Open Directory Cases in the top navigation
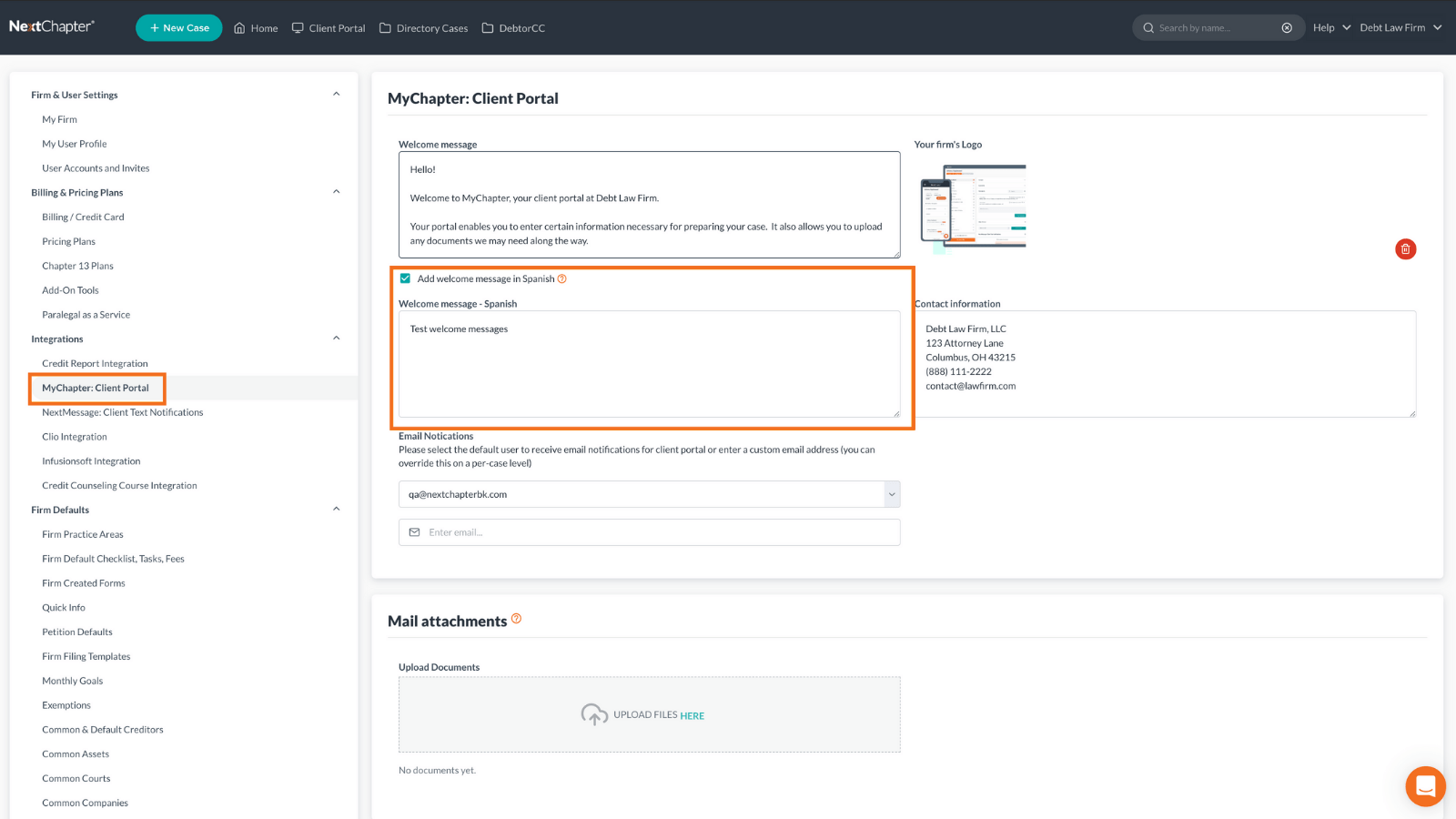The height and width of the screenshot is (819, 1456). coord(423,28)
